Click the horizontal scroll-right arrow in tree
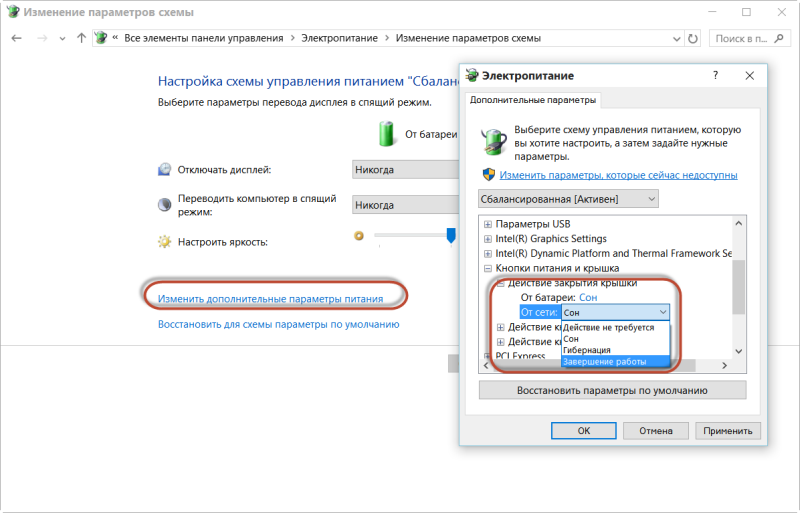This screenshot has height=513, width=800. tap(724, 365)
